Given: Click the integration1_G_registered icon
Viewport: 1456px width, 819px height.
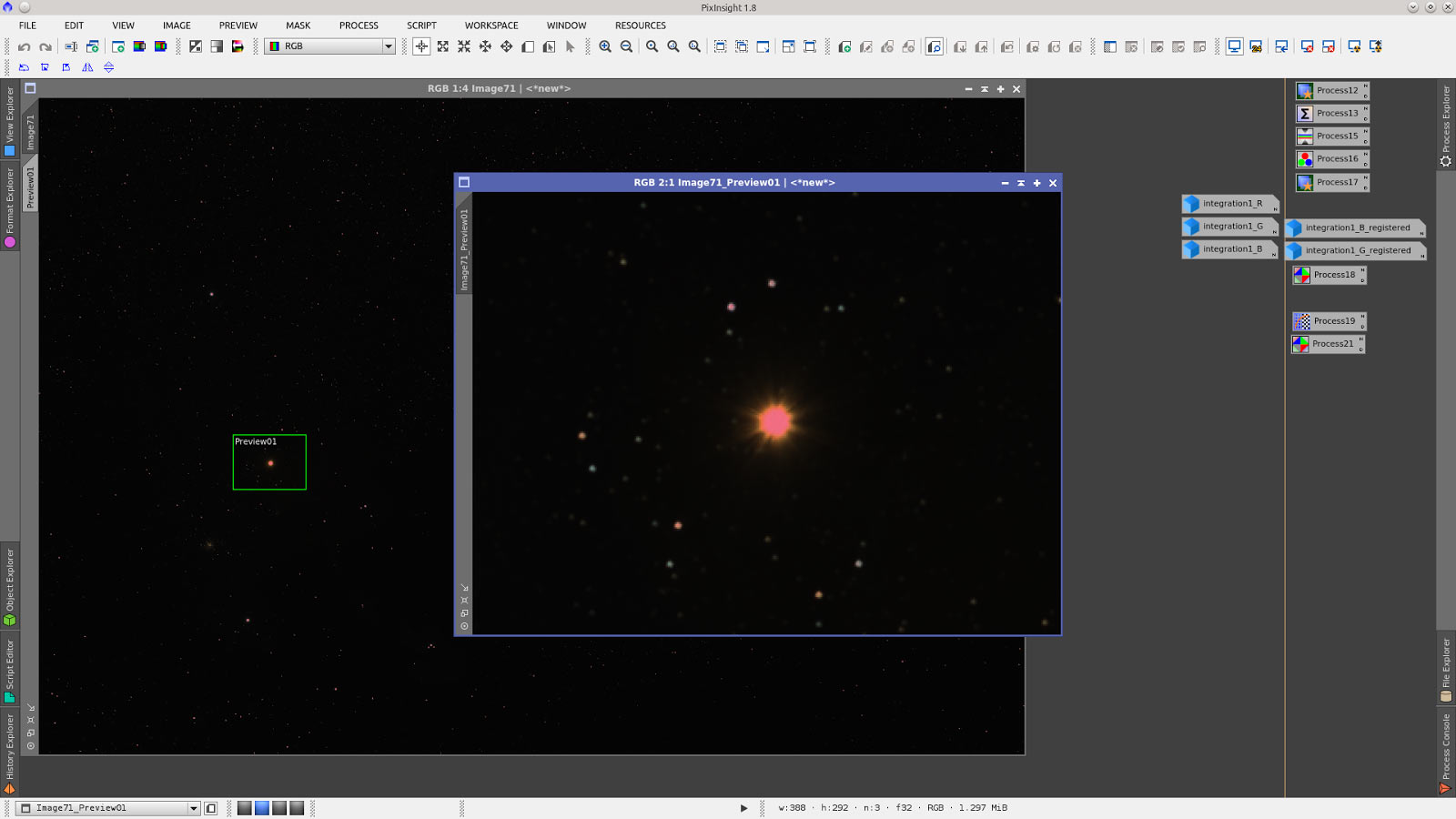Looking at the screenshot, I should click(1356, 251).
